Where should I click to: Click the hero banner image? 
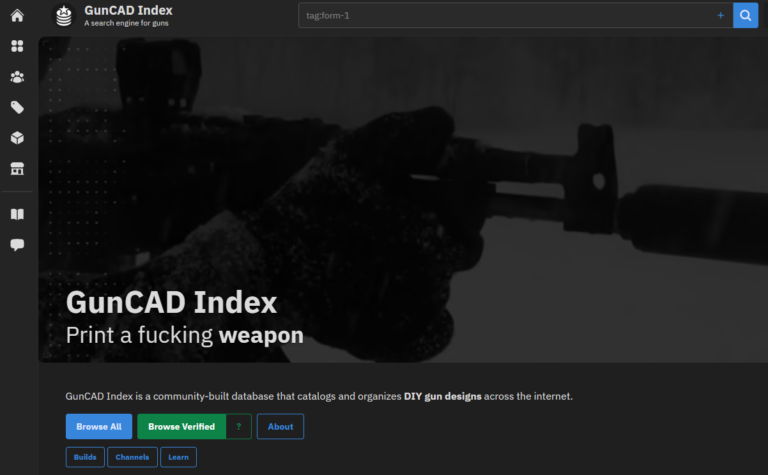pyautogui.click(x=403, y=199)
